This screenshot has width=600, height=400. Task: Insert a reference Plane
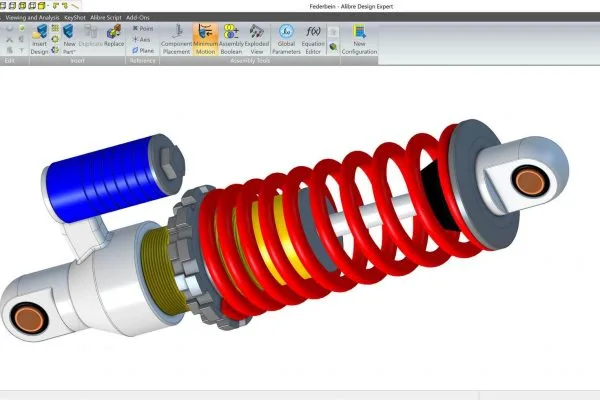coord(143,50)
